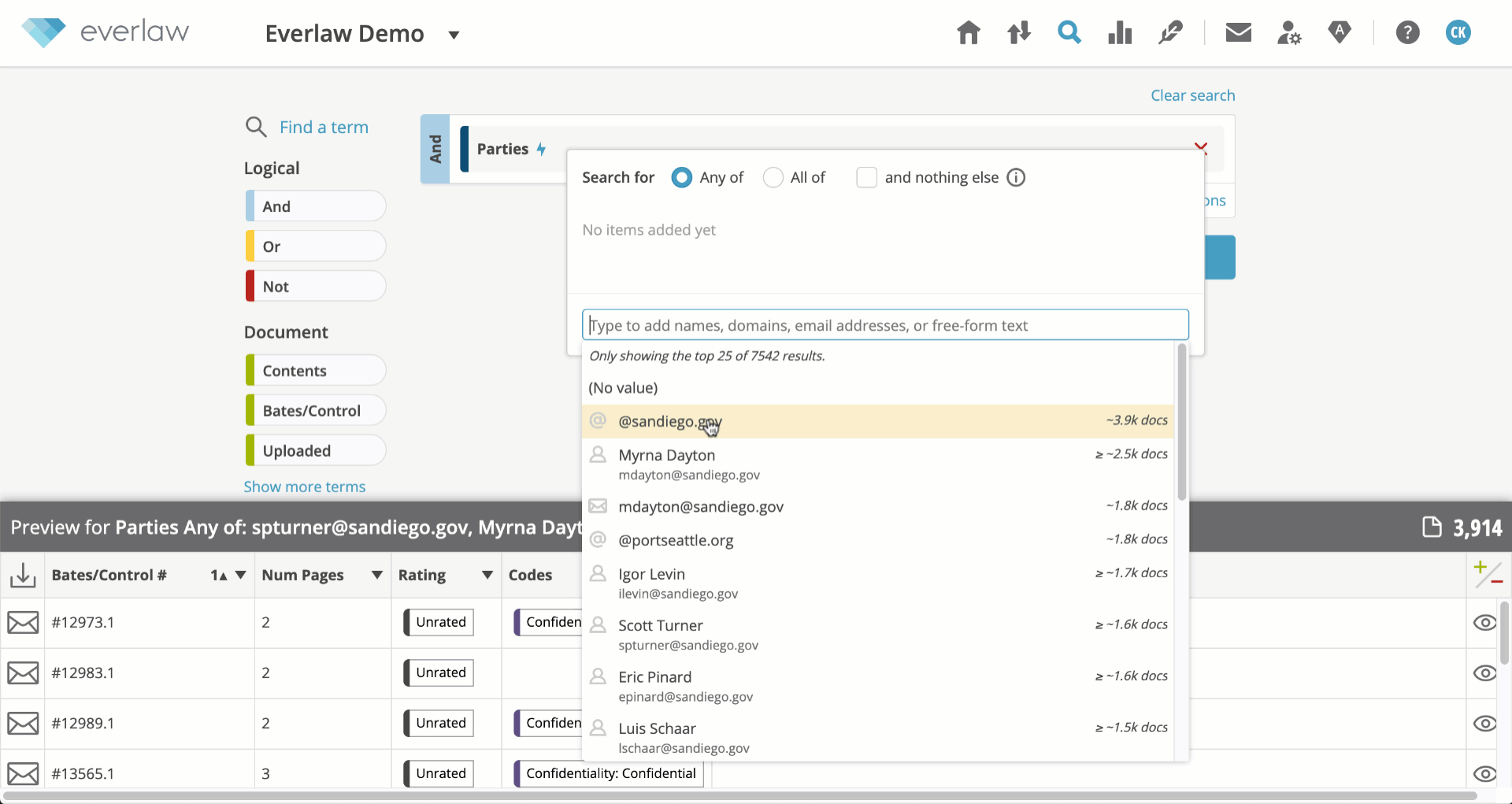Click the Parties names input field
1512x804 pixels.
coord(885,324)
